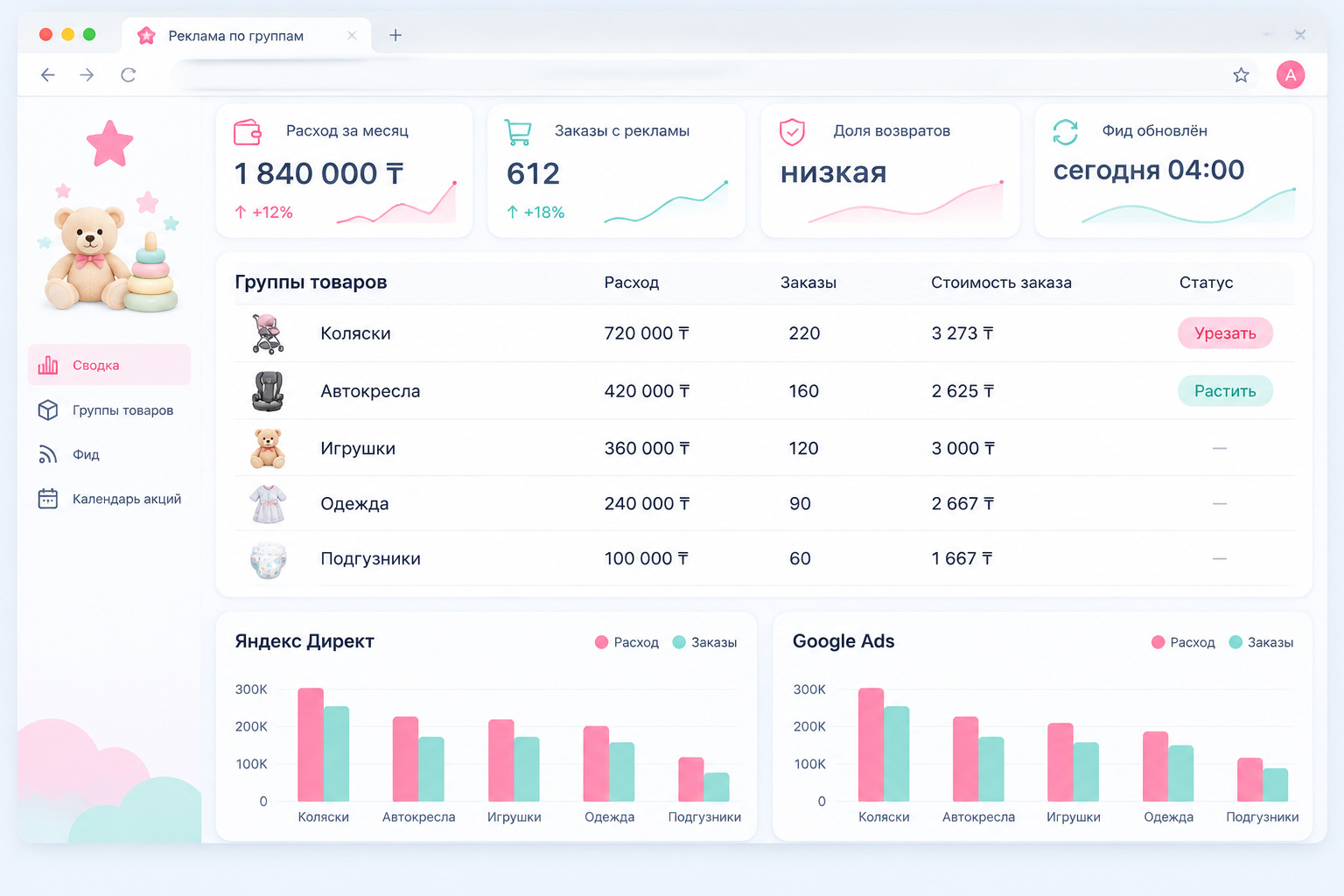Click the shield icon in Доля возвратов

[792, 132]
